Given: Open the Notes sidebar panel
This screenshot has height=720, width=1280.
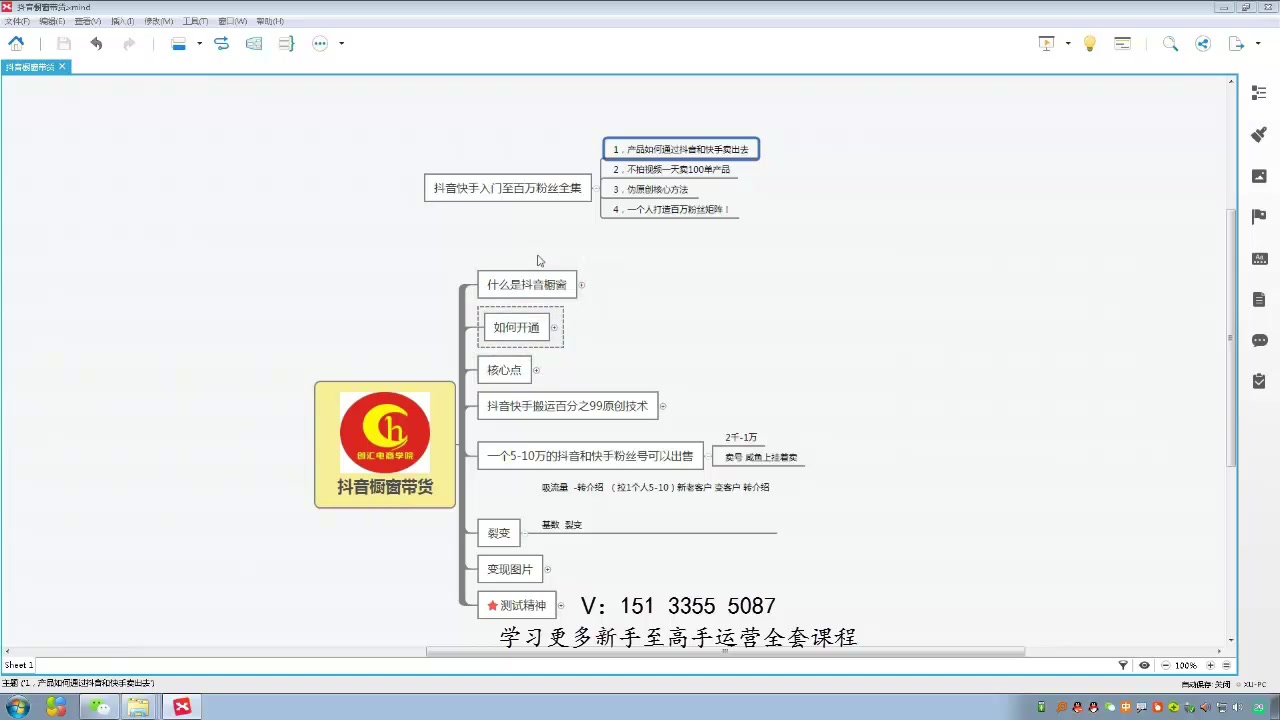Looking at the screenshot, I should pyautogui.click(x=1259, y=299).
